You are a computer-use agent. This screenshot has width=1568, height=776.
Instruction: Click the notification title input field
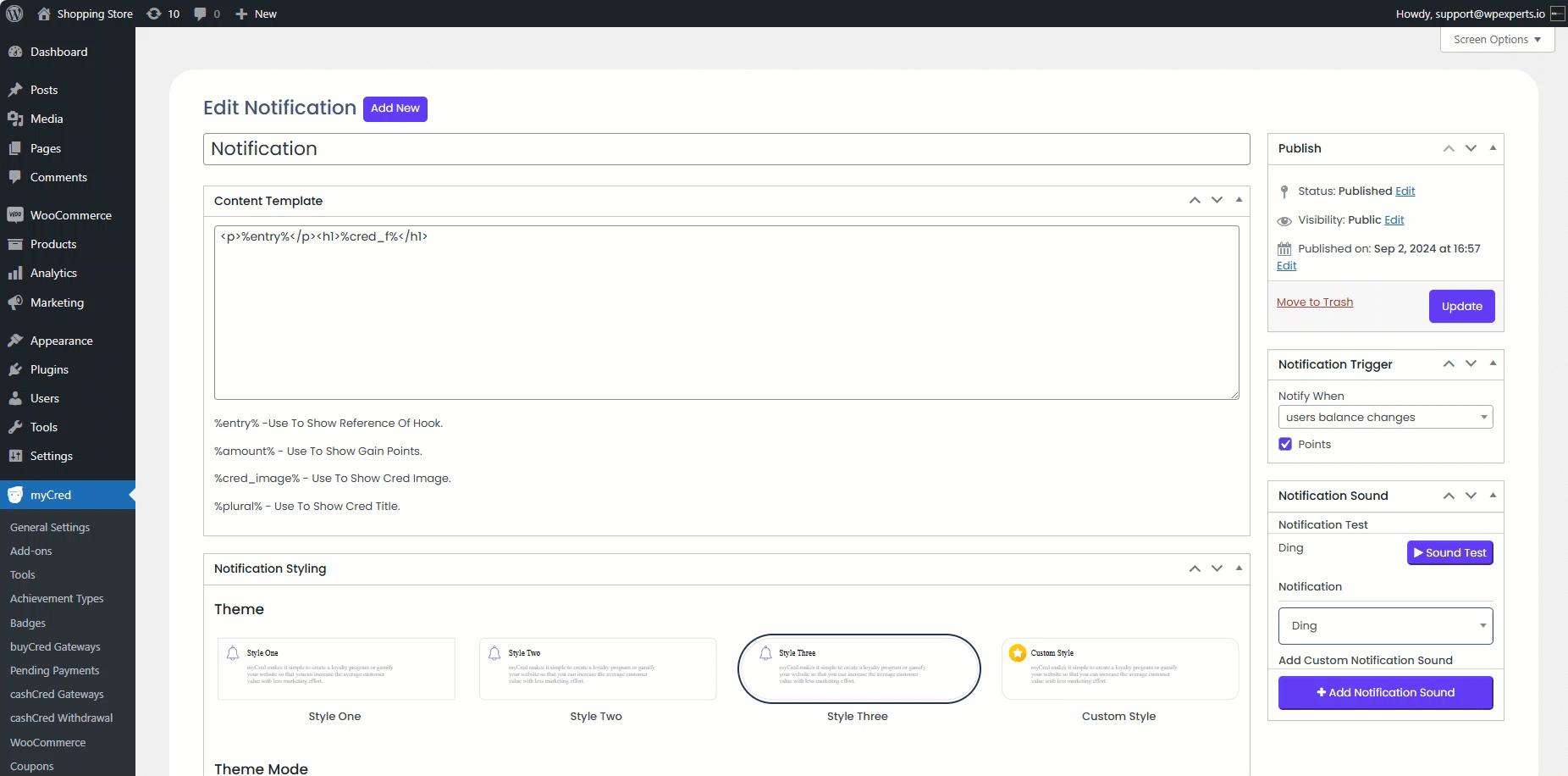(726, 149)
